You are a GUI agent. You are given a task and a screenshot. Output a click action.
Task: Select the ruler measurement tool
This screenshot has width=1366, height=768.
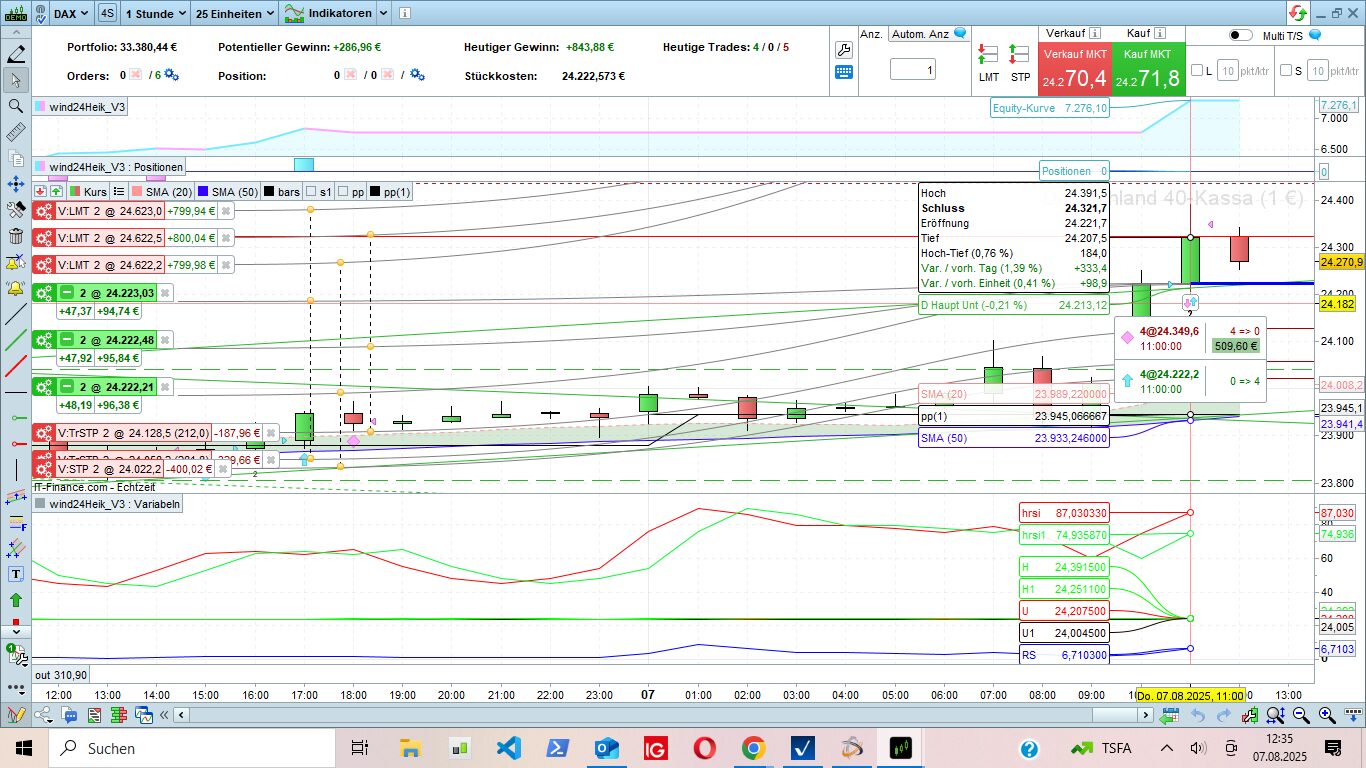pyautogui.click(x=16, y=132)
